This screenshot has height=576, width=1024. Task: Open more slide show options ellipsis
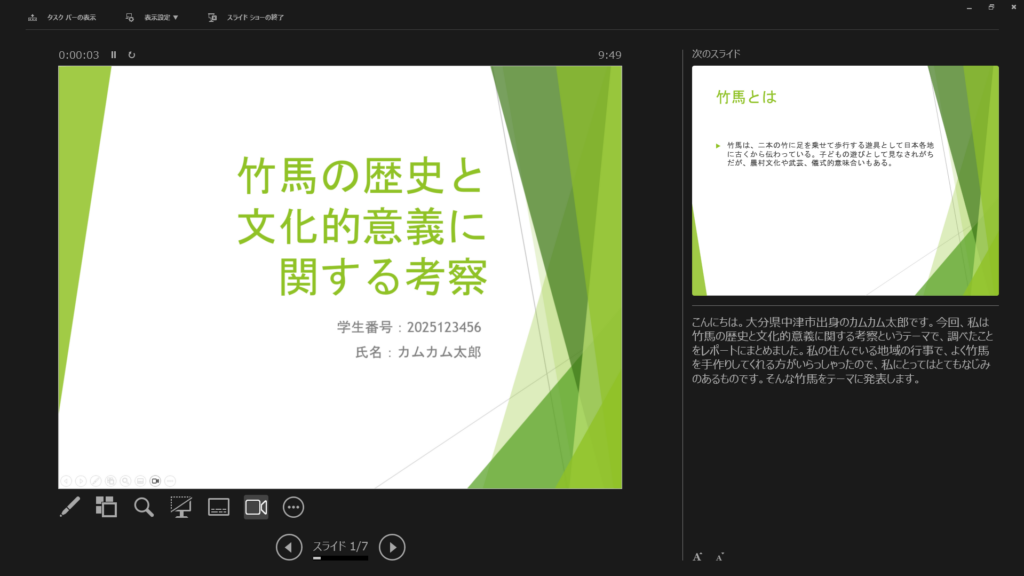pyautogui.click(x=293, y=507)
